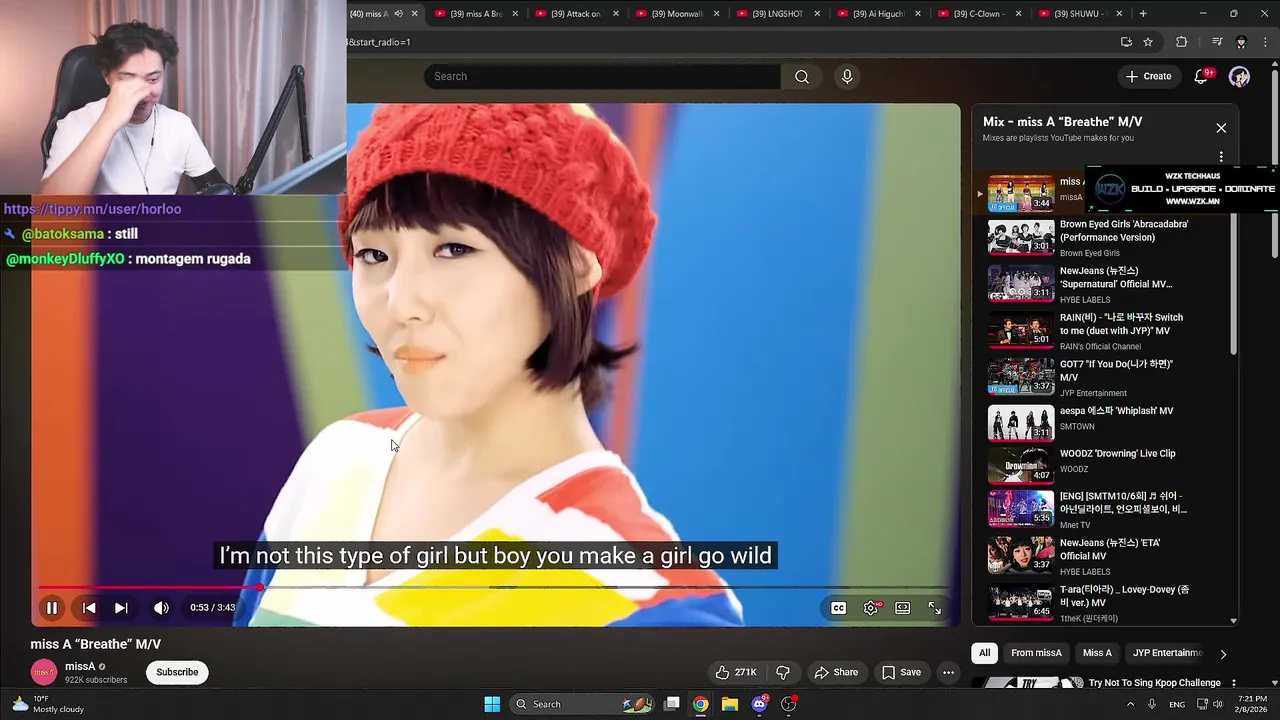Share this video
Viewport: 1280px width, 720px height.
click(x=836, y=672)
